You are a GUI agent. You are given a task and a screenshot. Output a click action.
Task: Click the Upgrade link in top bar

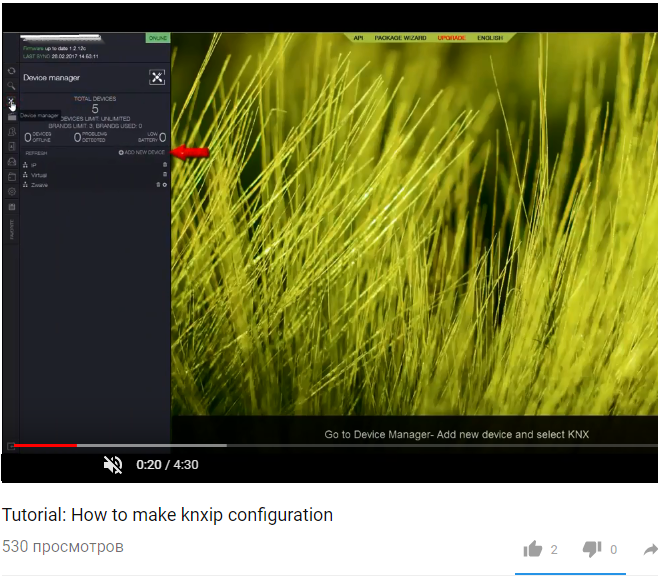coord(451,38)
